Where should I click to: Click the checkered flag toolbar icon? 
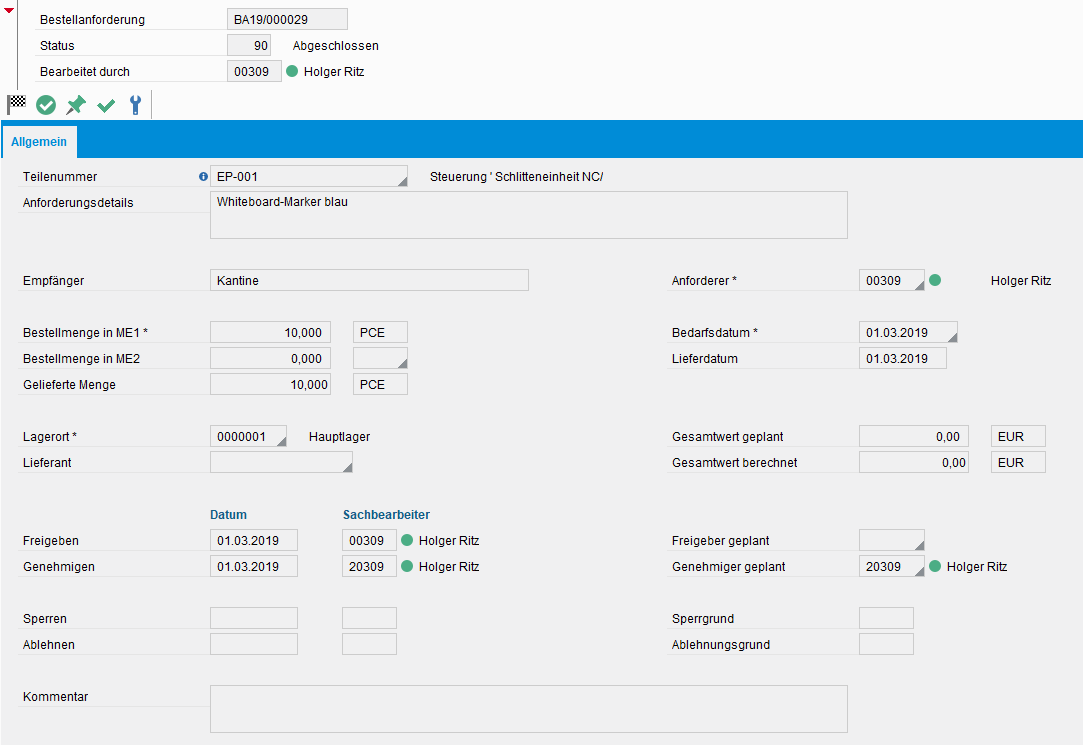[16, 104]
